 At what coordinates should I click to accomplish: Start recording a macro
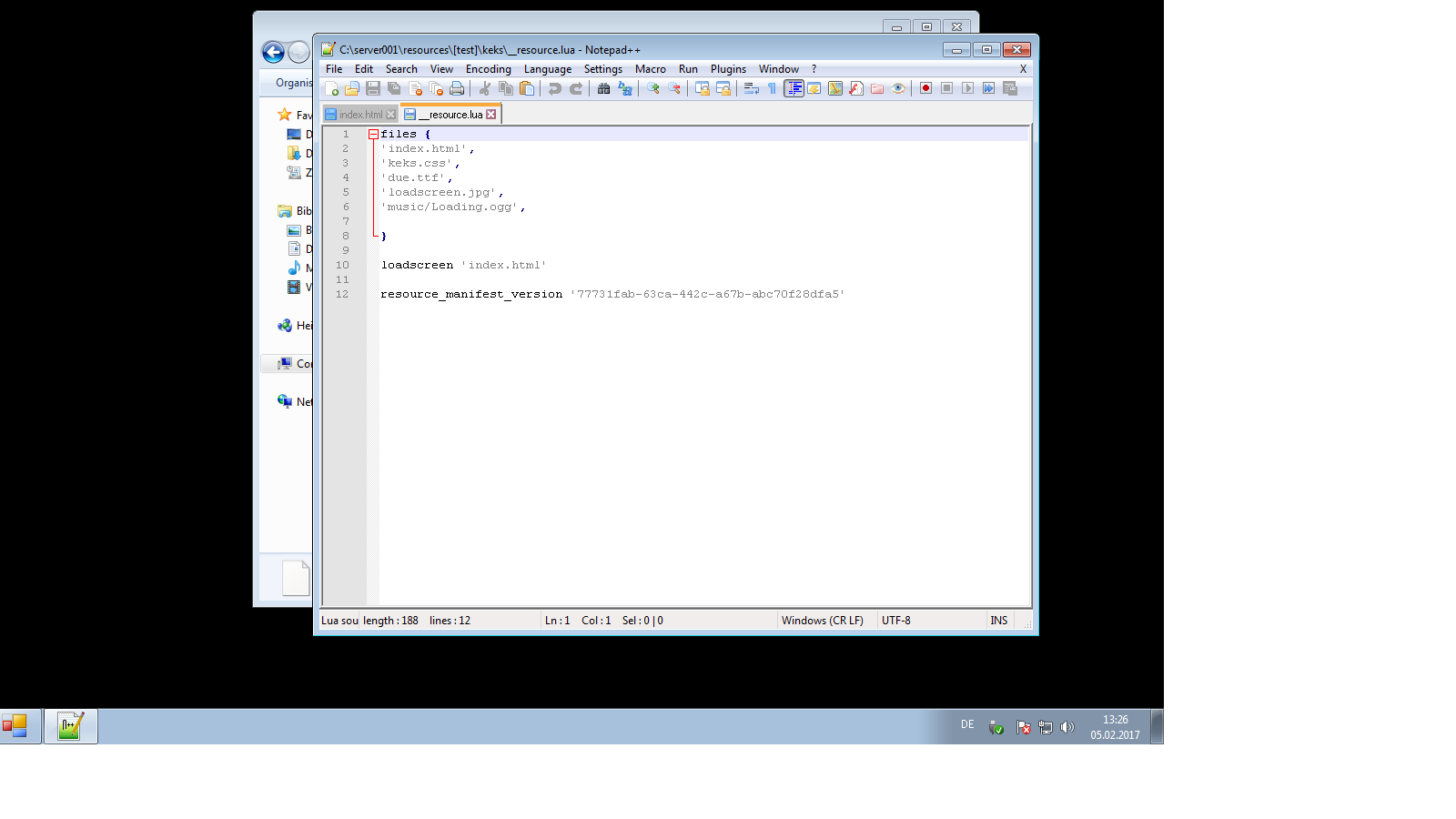pos(925,88)
